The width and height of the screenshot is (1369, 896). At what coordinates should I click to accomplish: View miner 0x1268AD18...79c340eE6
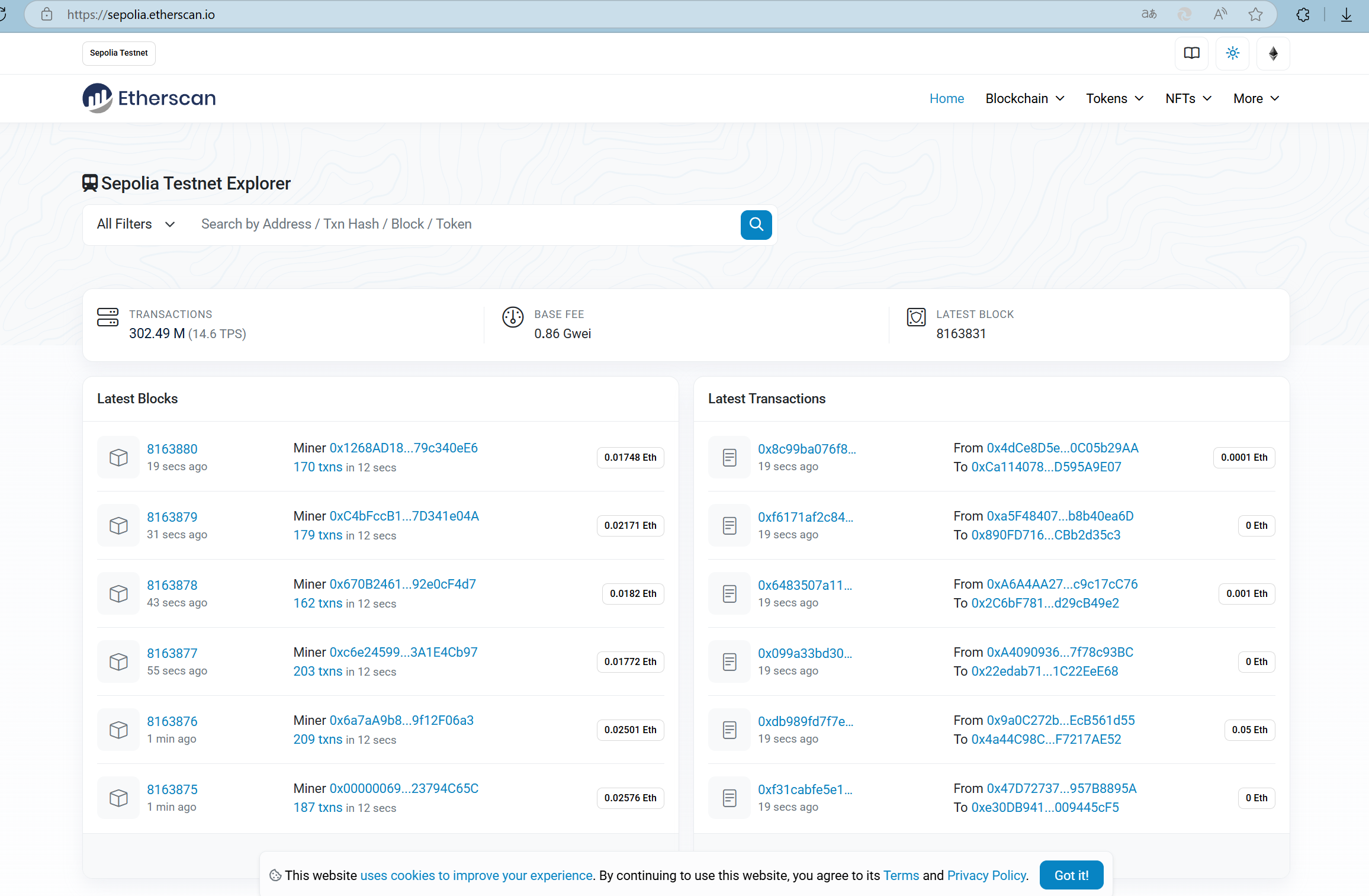pyautogui.click(x=404, y=448)
